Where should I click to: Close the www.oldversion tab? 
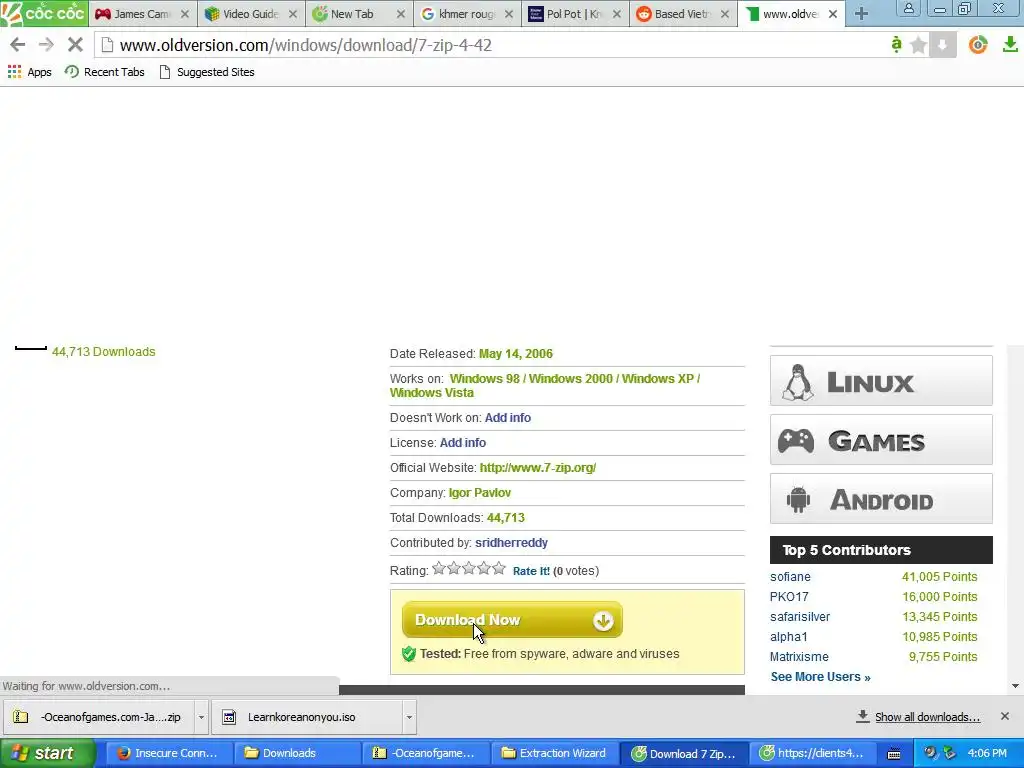coord(833,14)
